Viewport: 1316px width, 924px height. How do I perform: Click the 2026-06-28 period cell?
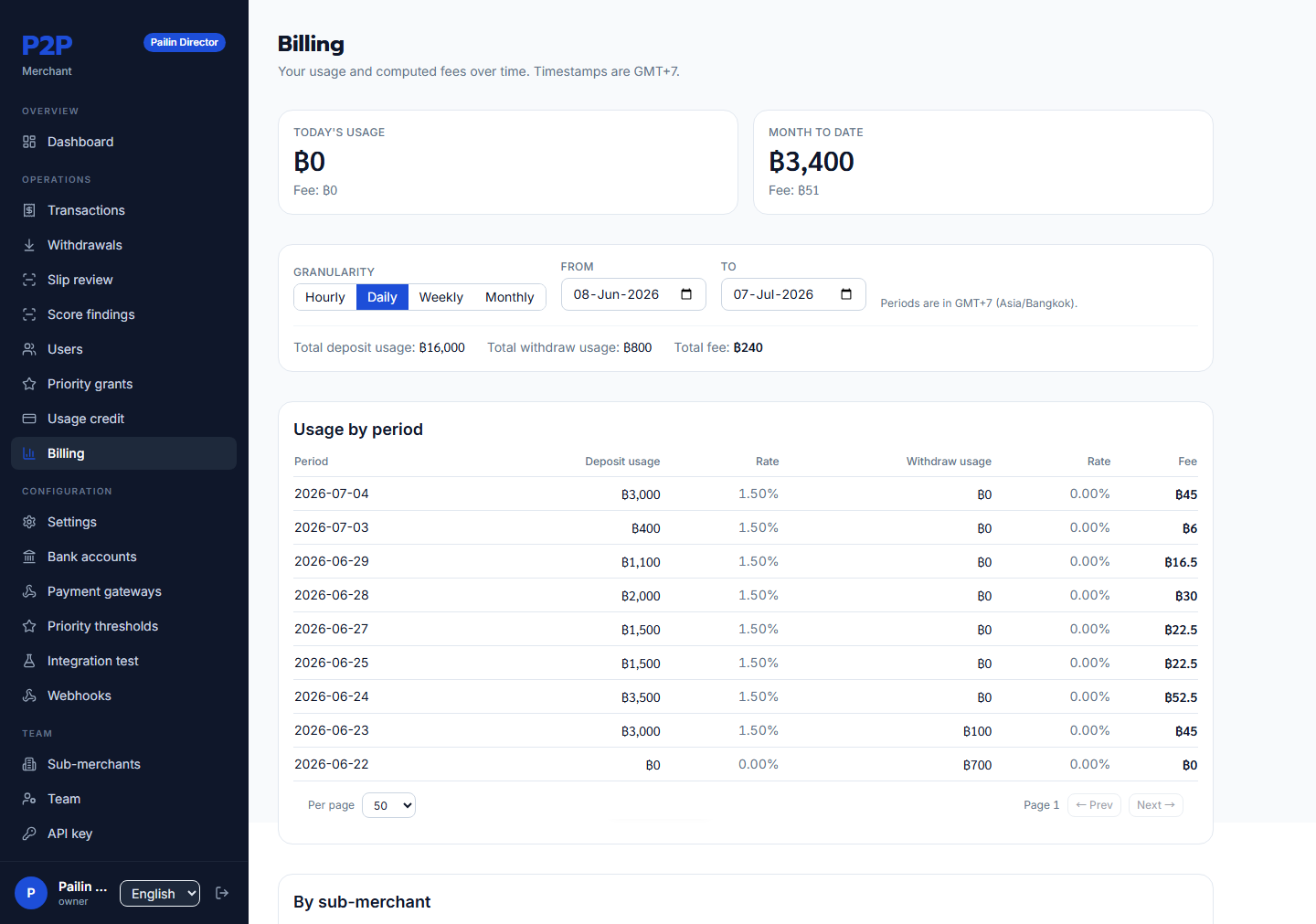[332, 595]
